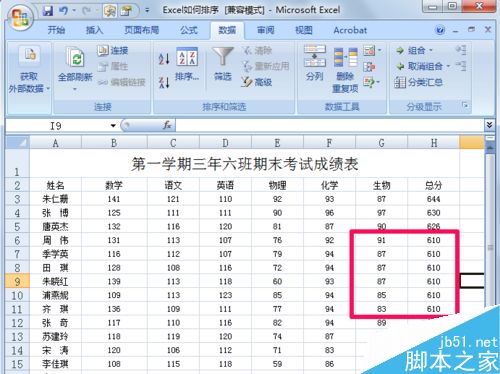Screen dimensions: 500x374
Task: Click in the formula bar input
Action: tap(329, 125)
